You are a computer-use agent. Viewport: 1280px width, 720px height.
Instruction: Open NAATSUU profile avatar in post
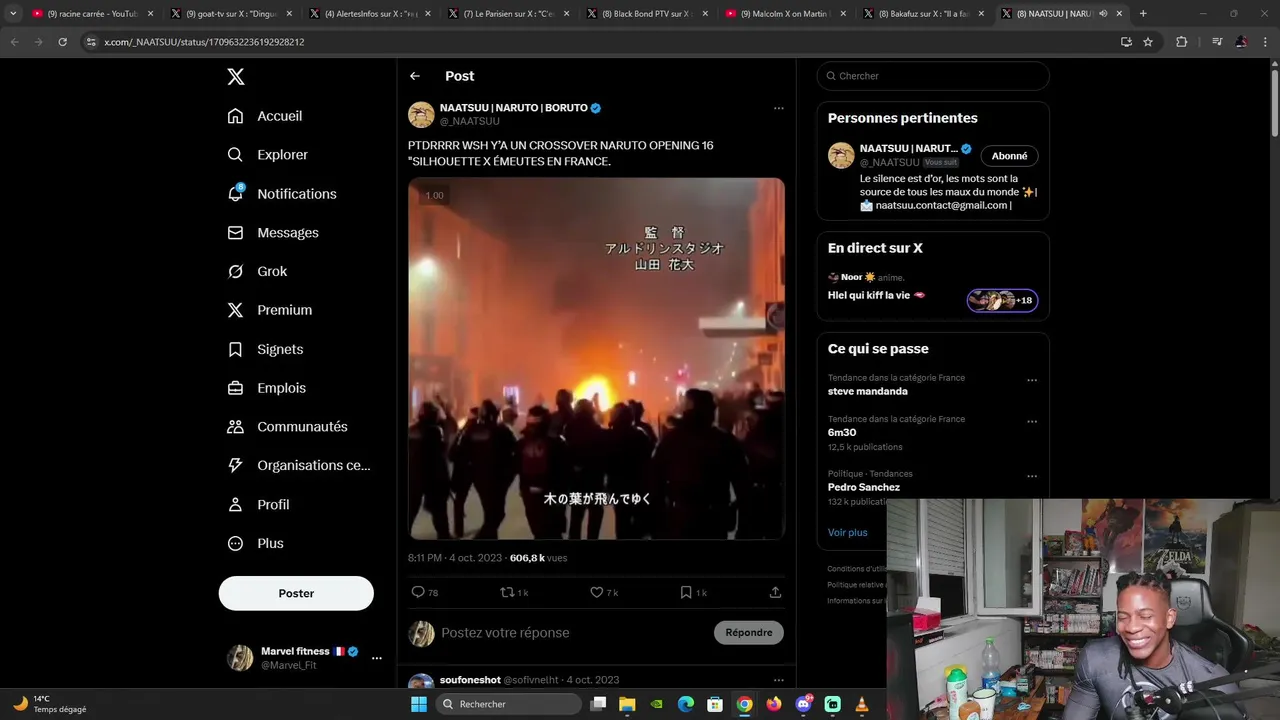(x=421, y=115)
